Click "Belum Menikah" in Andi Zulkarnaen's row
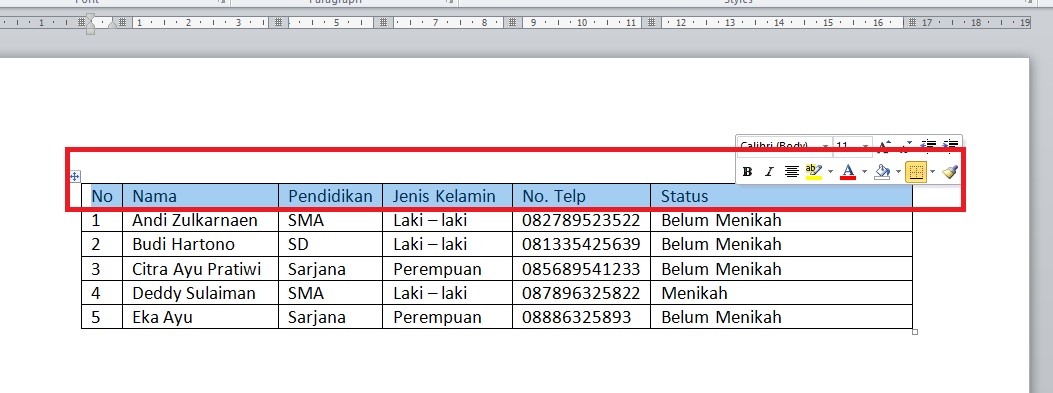Image resolution: width=1053 pixels, height=393 pixels. click(x=721, y=220)
